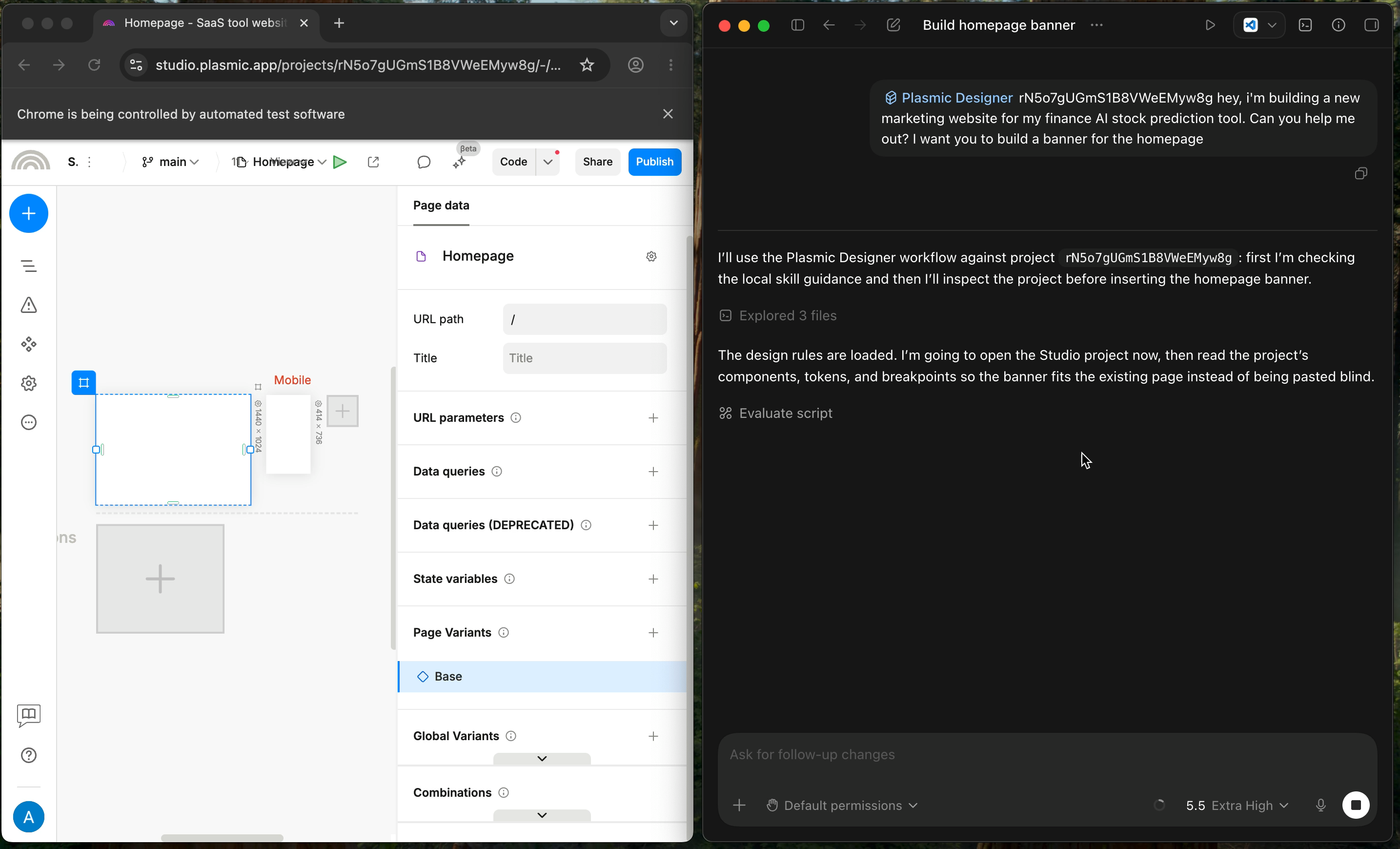Open info icon in chat window toolbar
The image size is (1400, 849).
(1338, 25)
